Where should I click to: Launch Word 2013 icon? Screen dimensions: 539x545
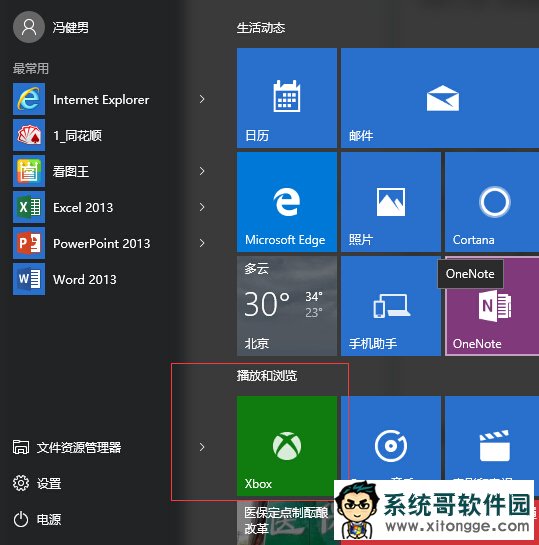[29, 279]
